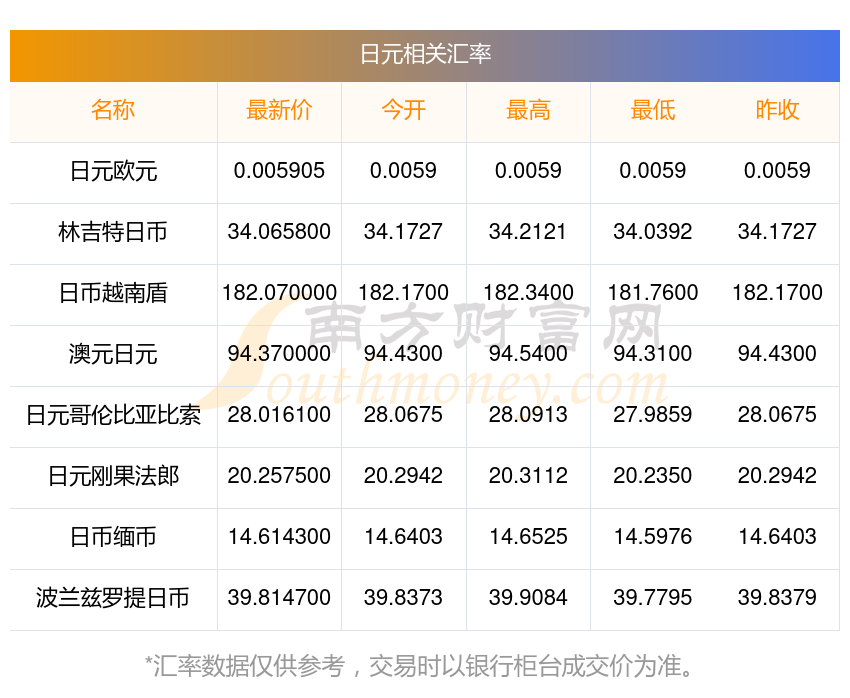Select the 日币越南盾 row label
Image resolution: width=850 pixels, height=698 pixels.
pyautogui.click(x=113, y=293)
